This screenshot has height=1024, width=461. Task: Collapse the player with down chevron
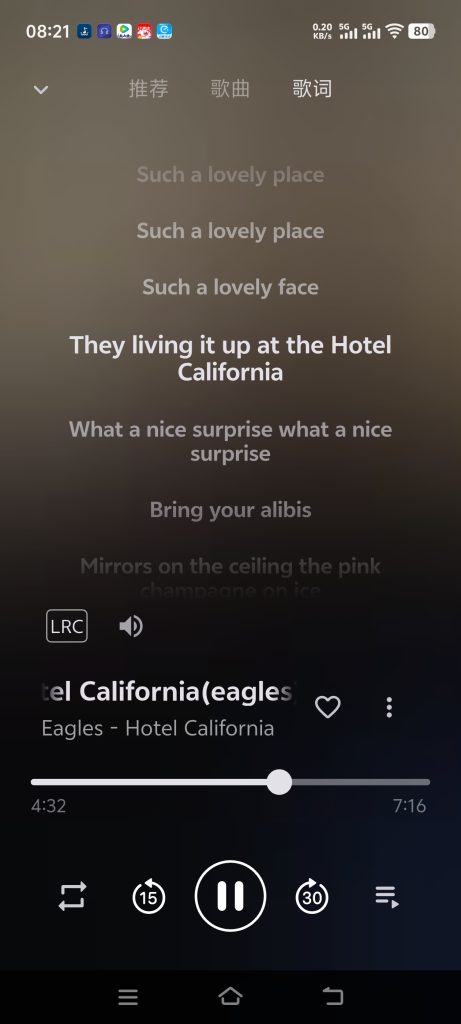point(41,89)
